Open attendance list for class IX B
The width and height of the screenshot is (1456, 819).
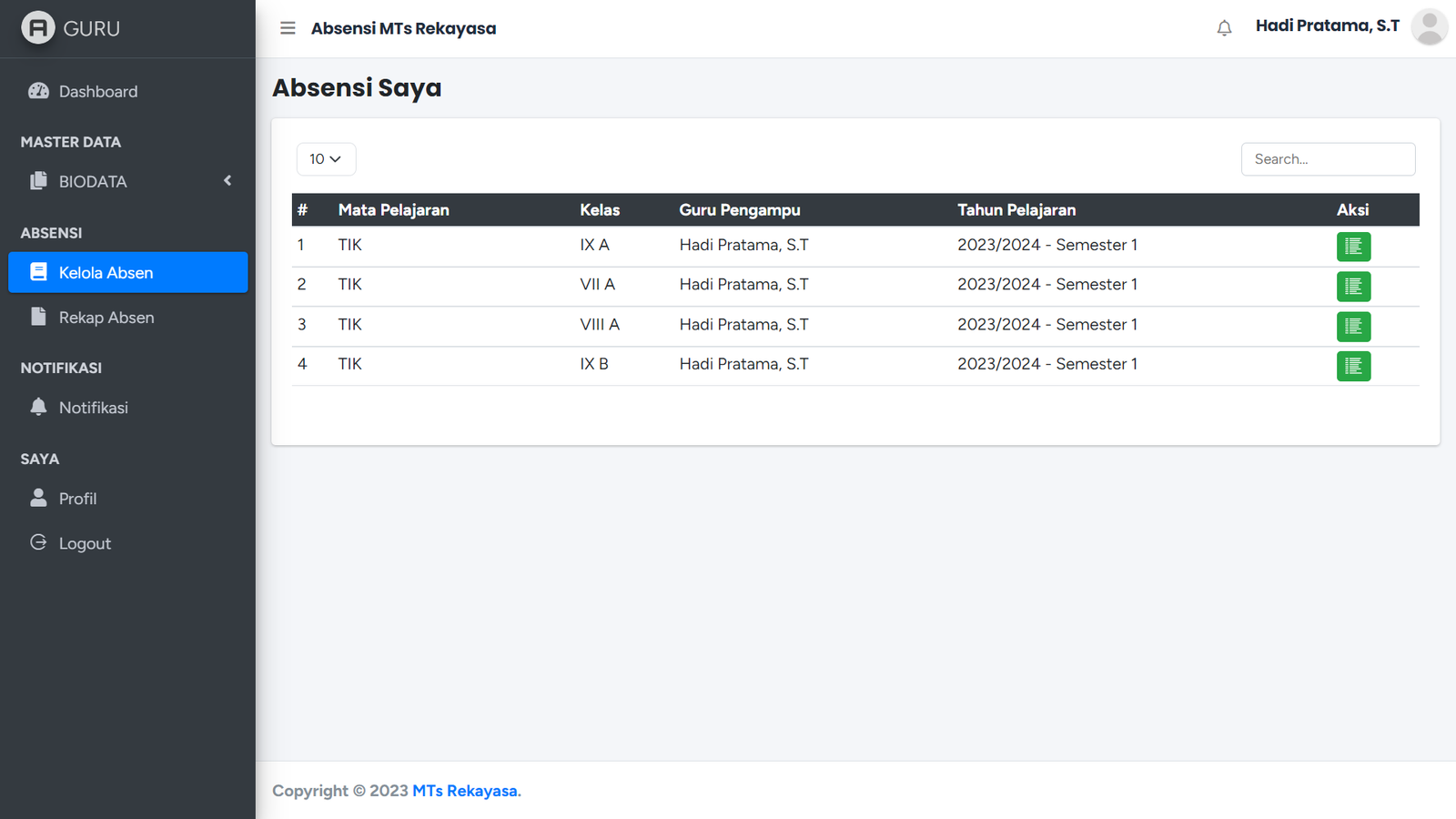pyautogui.click(x=1353, y=367)
